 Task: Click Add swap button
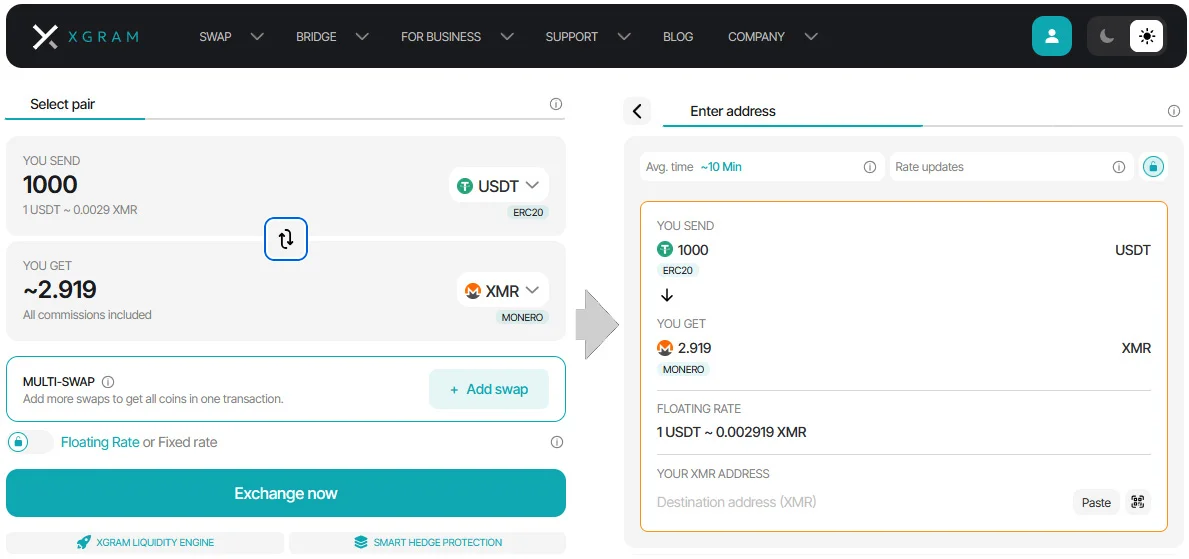(x=489, y=389)
